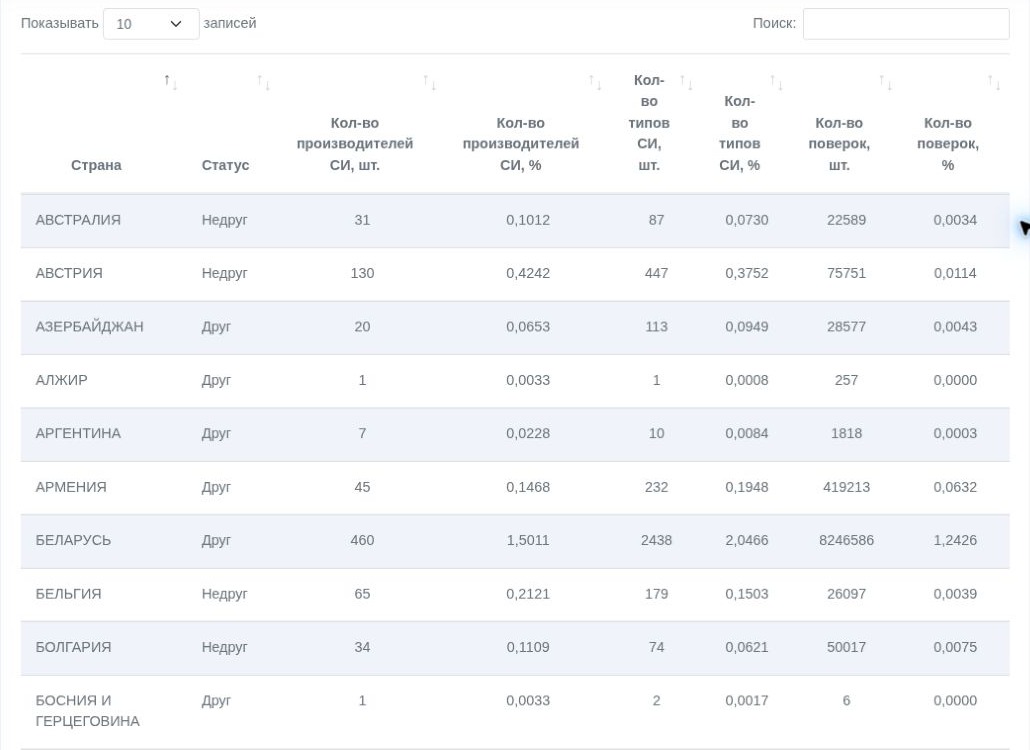Click the value 113 in the АЗЕРБАЙДЖАН row
Viewport: 1030px width, 750px height.
656,326
